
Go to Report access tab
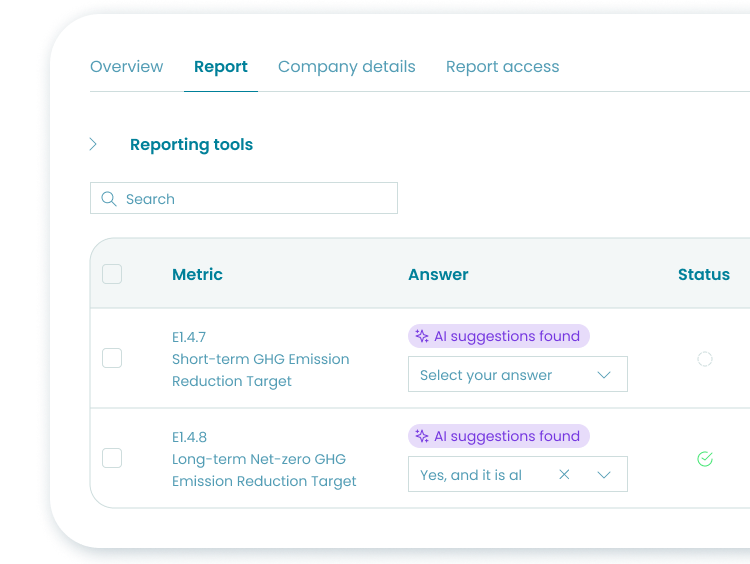(x=502, y=66)
